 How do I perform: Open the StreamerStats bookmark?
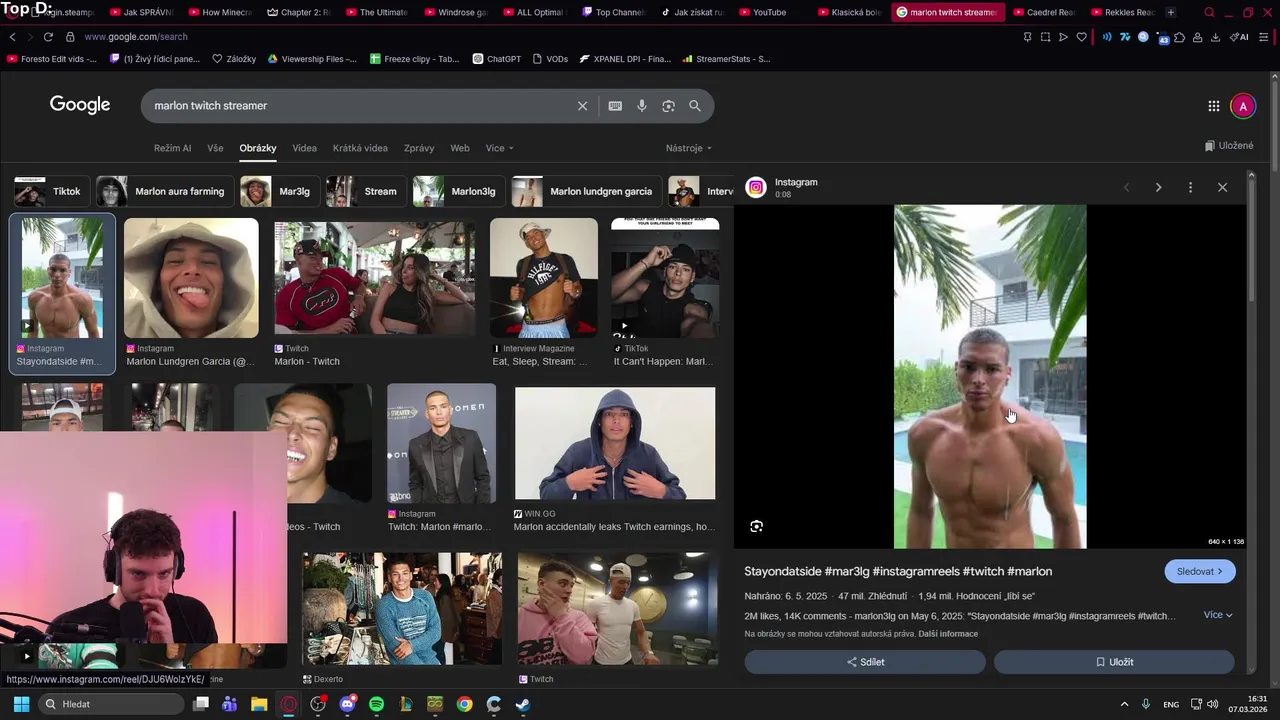pyautogui.click(x=726, y=59)
